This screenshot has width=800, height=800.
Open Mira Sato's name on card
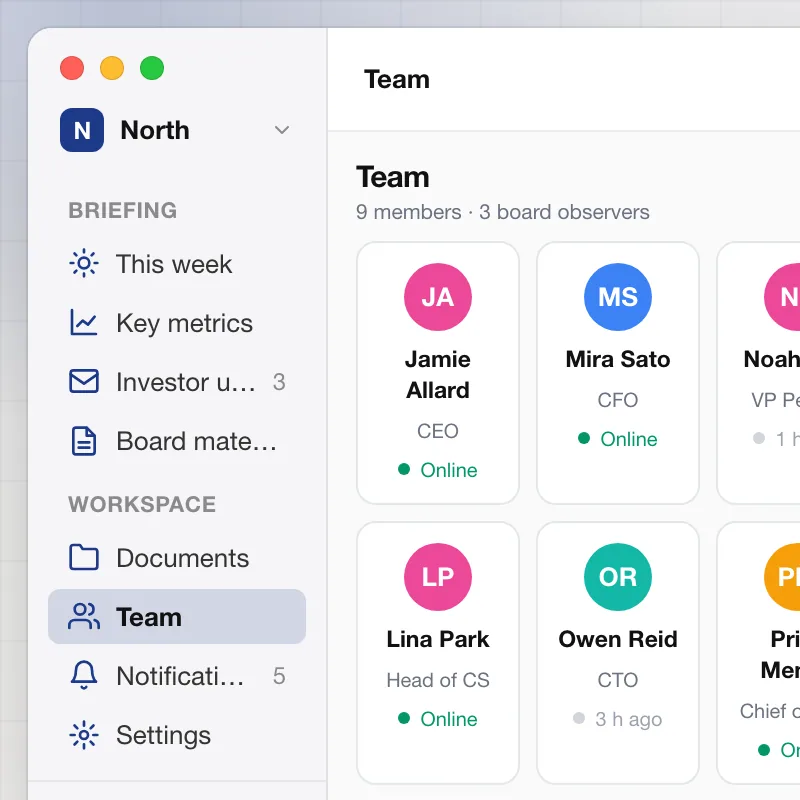[617, 359]
